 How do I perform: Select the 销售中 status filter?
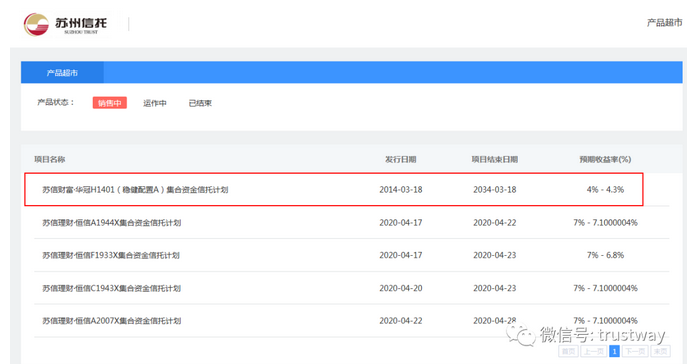(x=110, y=103)
